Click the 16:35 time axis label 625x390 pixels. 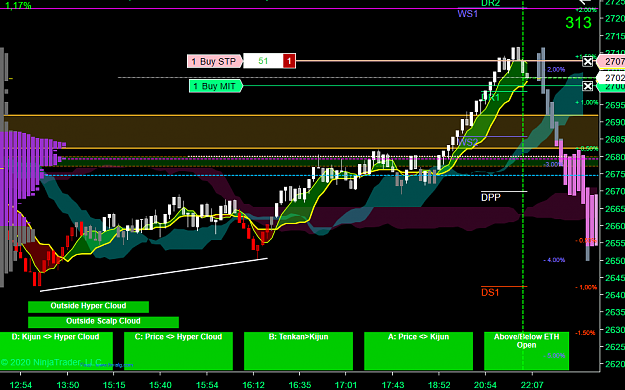[x=300, y=385]
